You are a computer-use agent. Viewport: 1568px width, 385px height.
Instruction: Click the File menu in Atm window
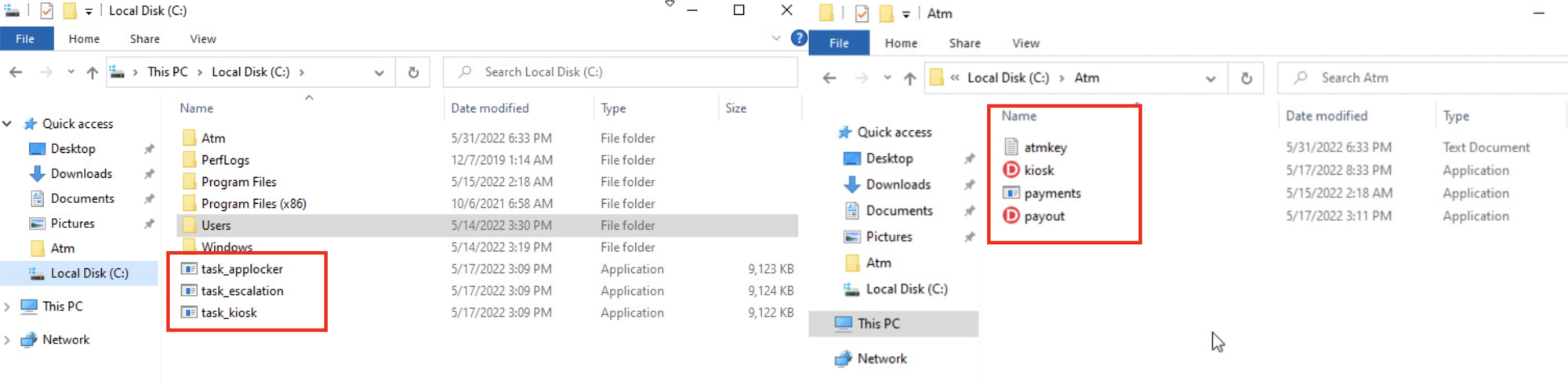click(x=839, y=43)
